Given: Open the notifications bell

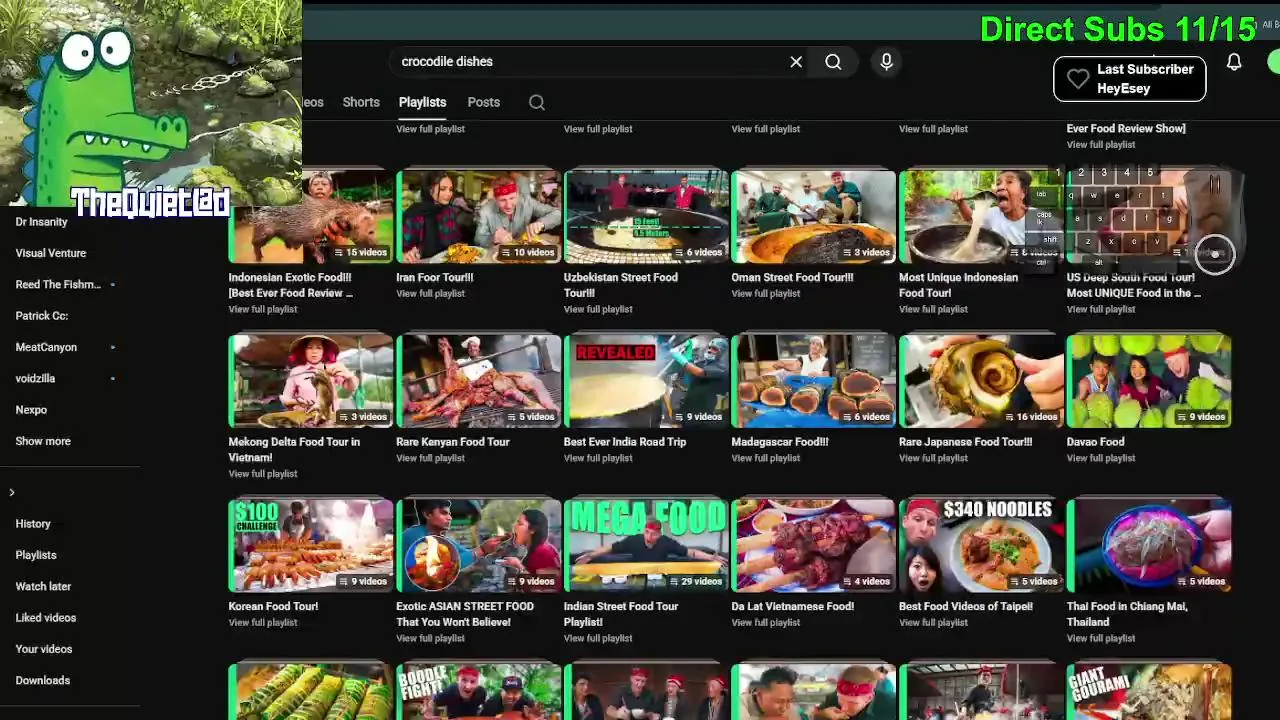Looking at the screenshot, I should [1234, 62].
